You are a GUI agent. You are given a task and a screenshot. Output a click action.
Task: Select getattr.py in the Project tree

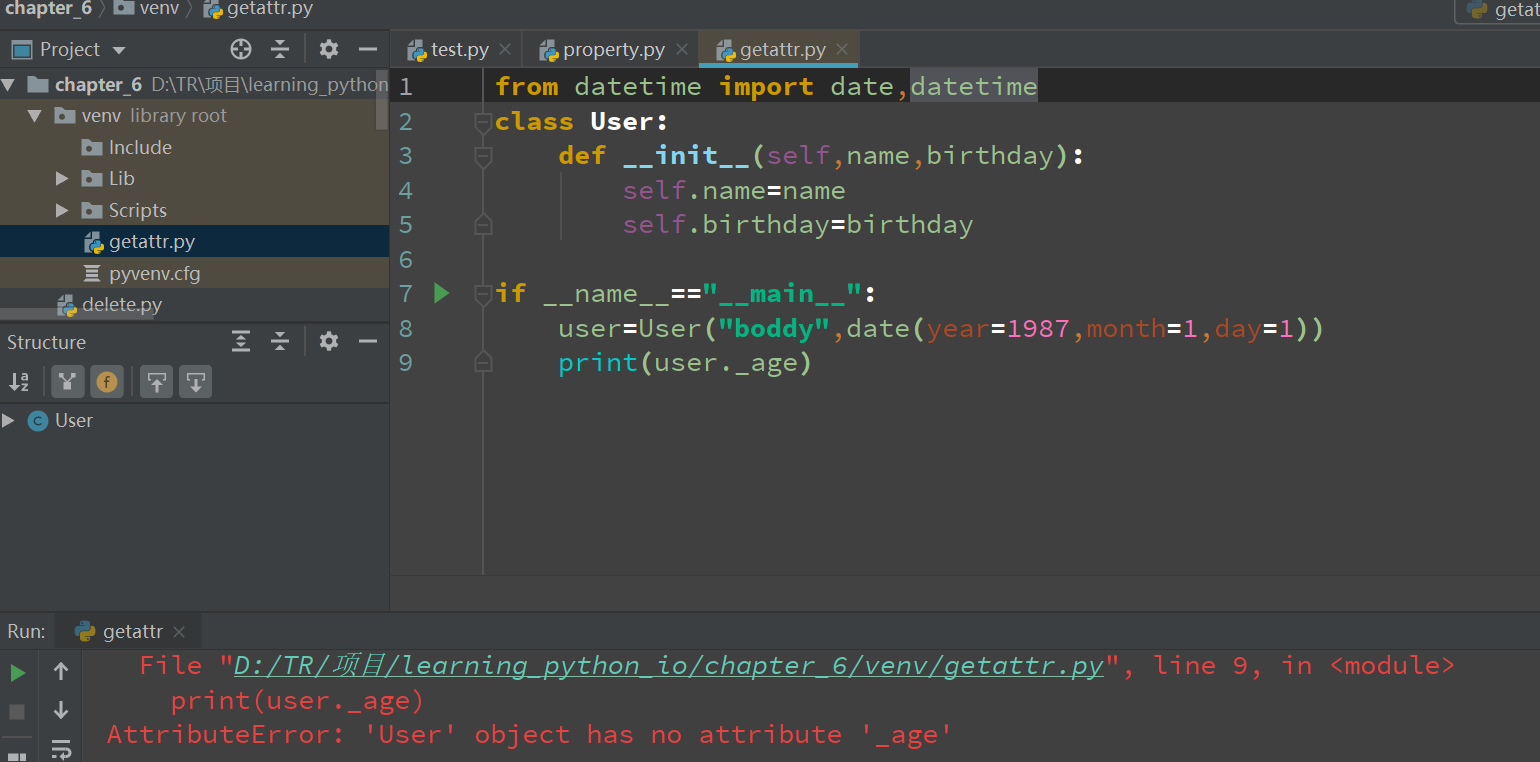click(194, 242)
